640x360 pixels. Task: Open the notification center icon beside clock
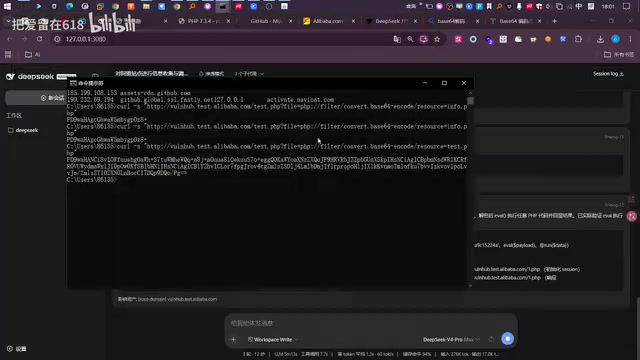pyautogui.click(x=627, y=6)
